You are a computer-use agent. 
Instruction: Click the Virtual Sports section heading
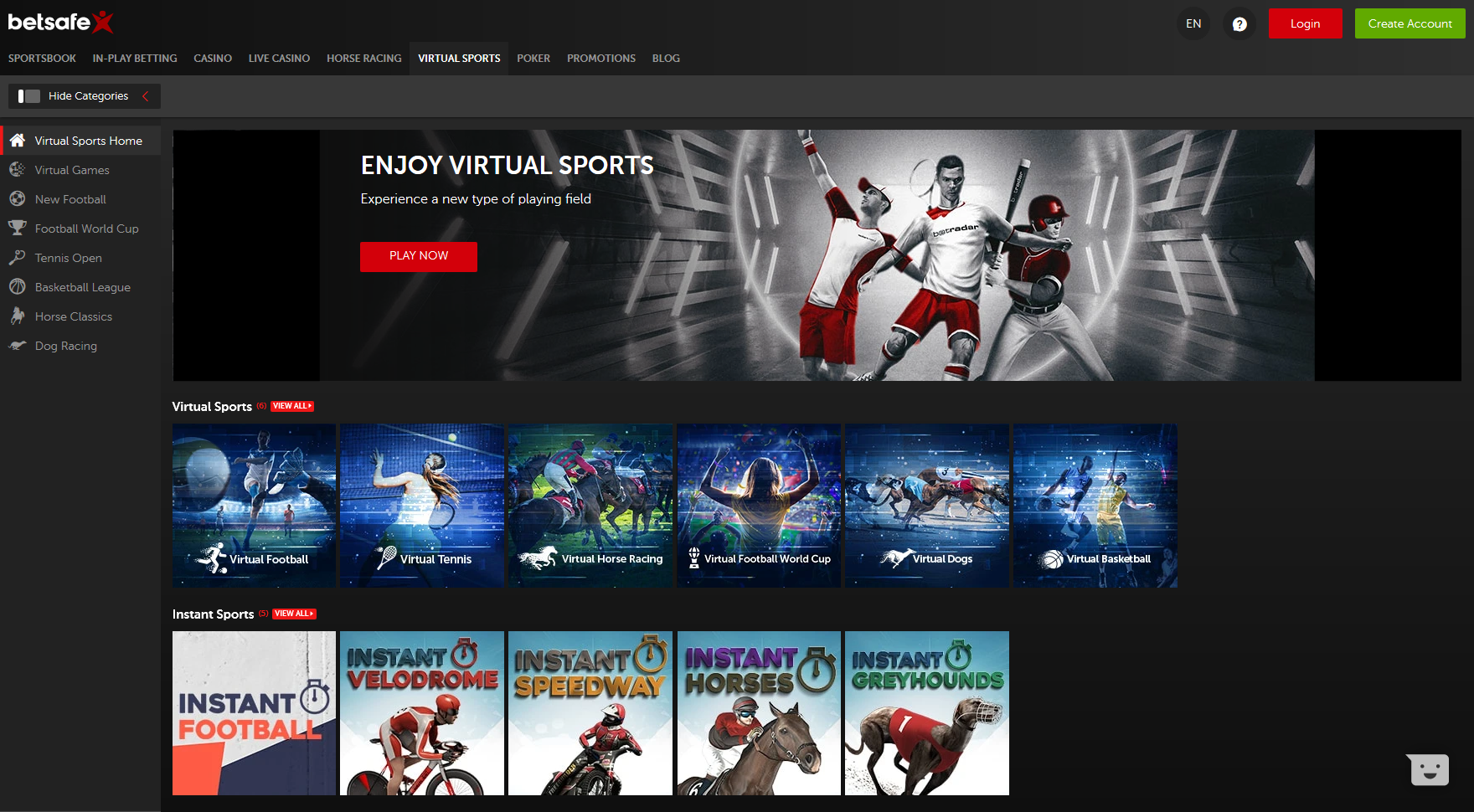212,406
